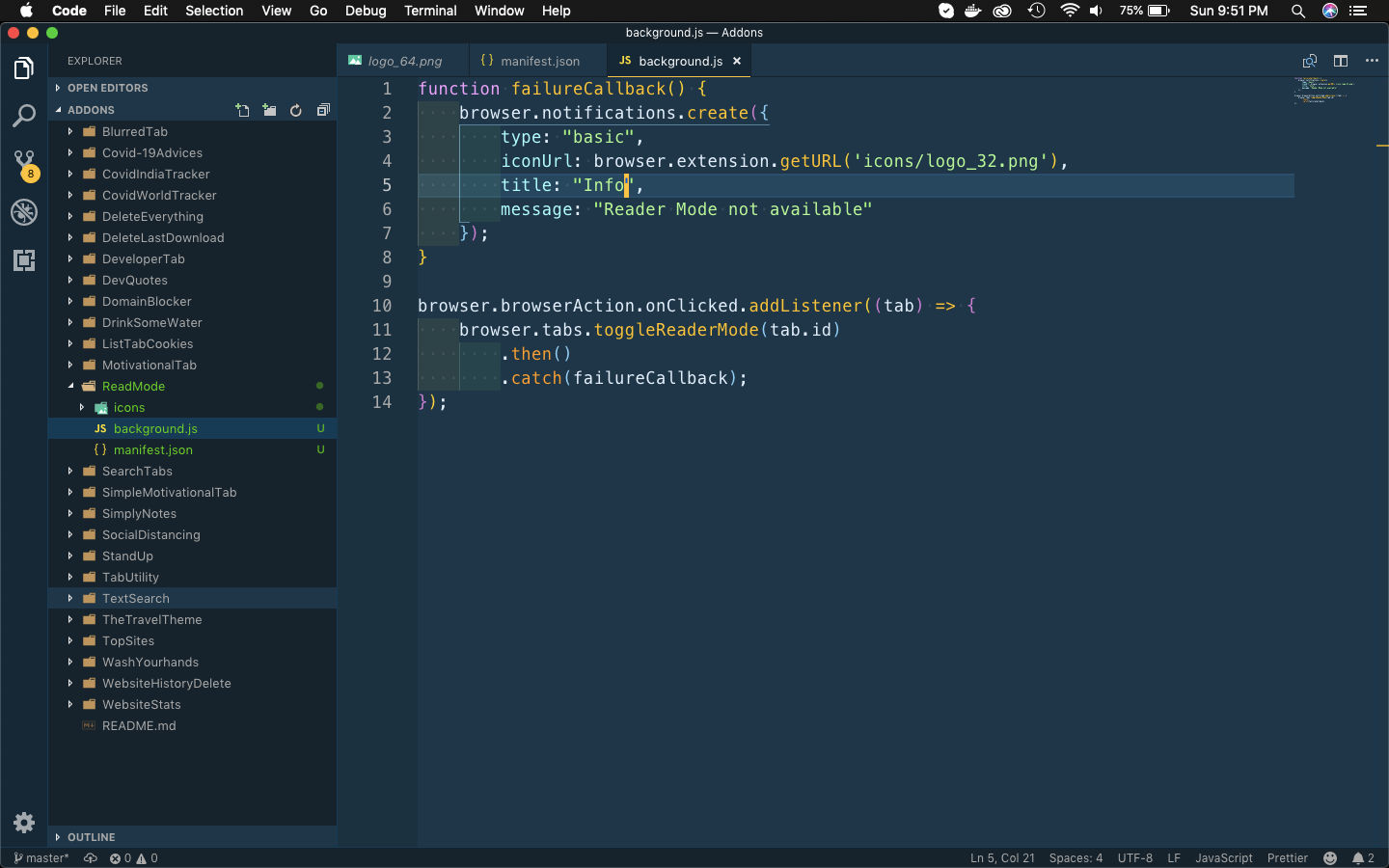
Task: Click the failureCallback function name on line 1
Action: (588, 89)
